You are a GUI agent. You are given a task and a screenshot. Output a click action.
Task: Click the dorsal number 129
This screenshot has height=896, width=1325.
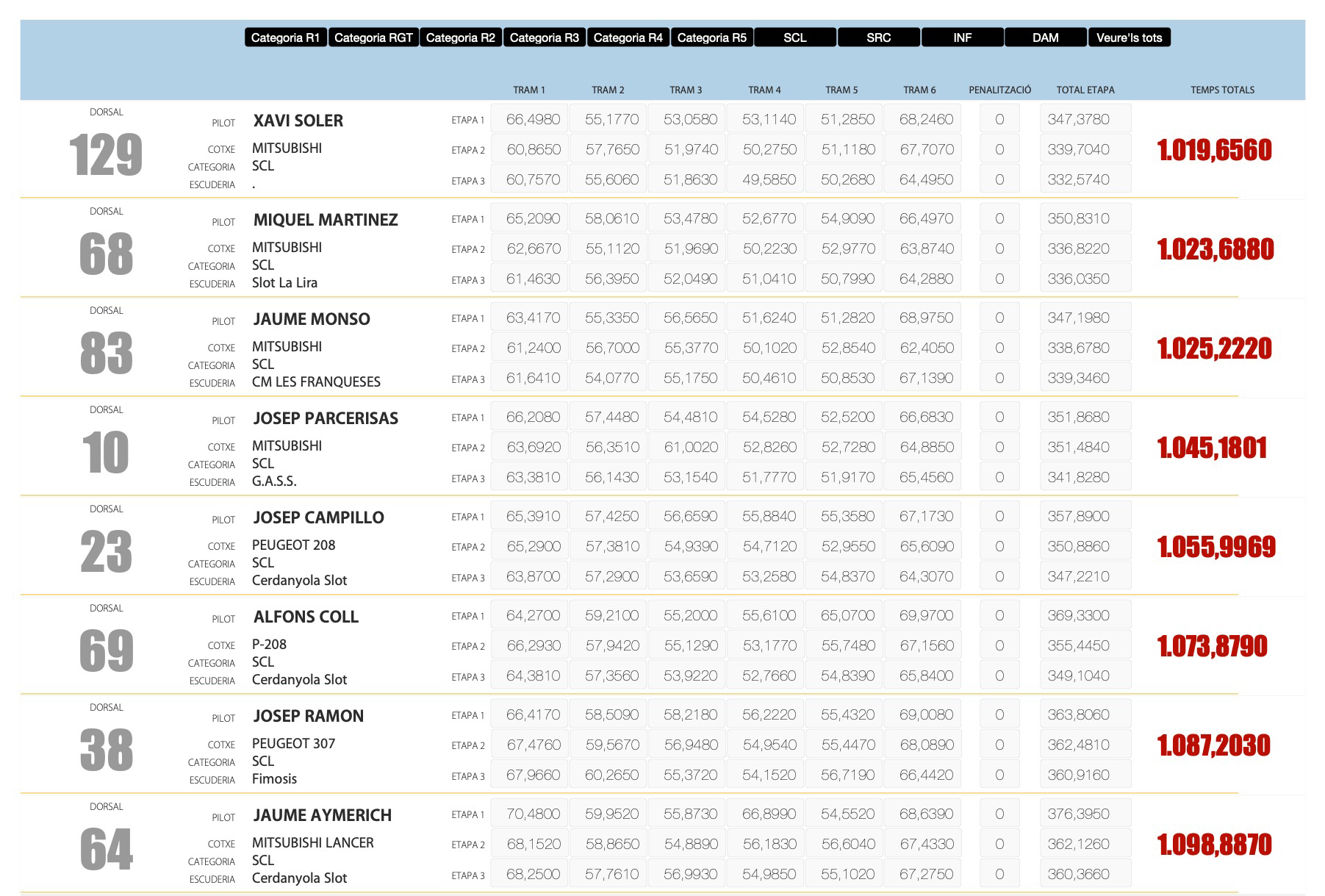106,155
